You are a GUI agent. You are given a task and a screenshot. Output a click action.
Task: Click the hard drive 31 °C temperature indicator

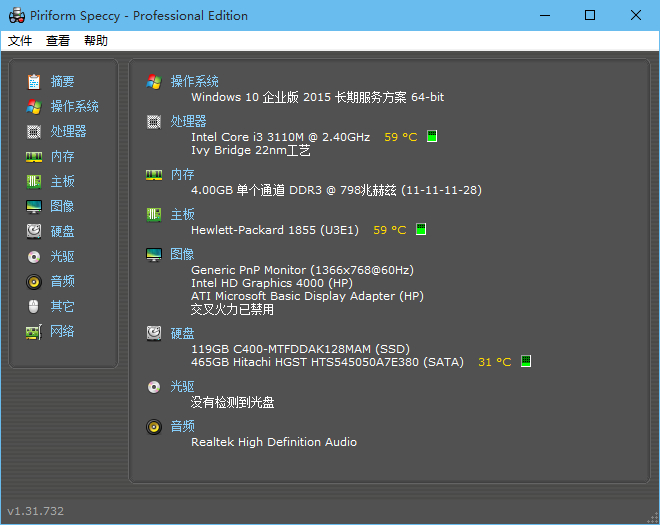coord(526,362)
